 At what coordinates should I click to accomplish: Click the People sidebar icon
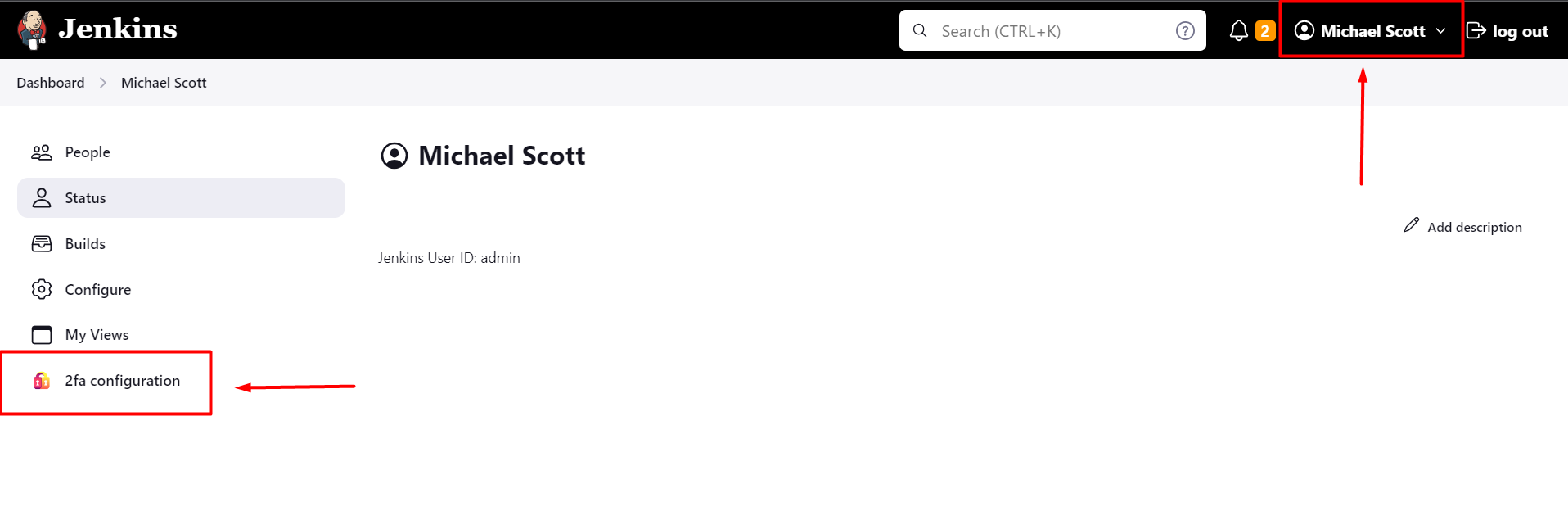click(42, 152)
